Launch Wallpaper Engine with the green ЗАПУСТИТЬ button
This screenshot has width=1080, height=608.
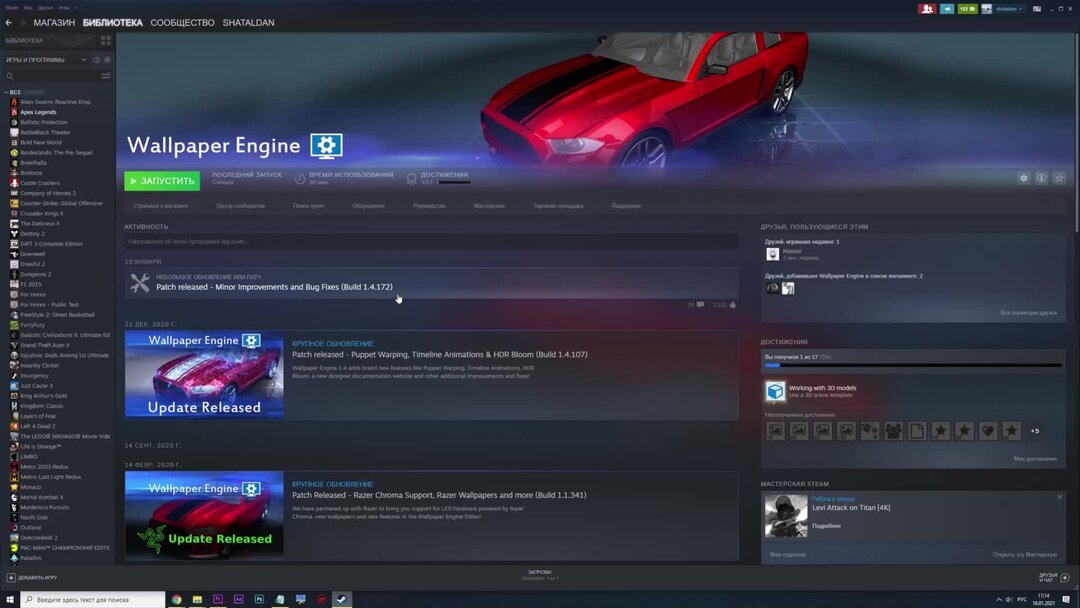[x=162, y=180]
